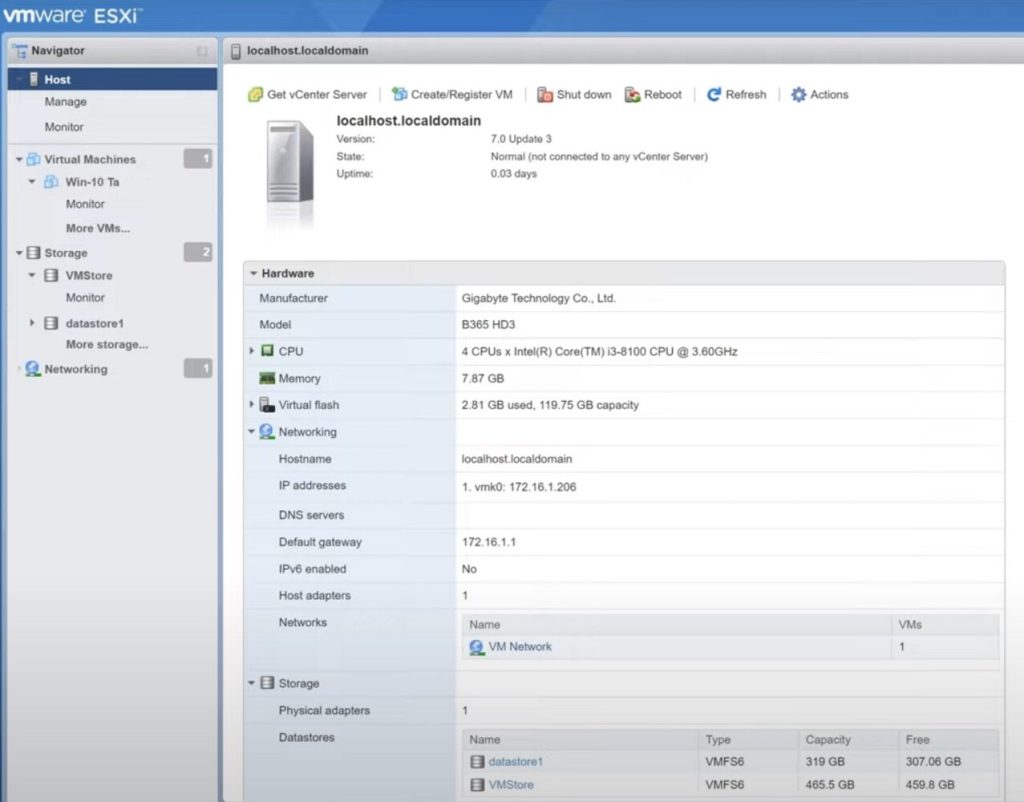Collapse the Virtual Machines tree node

(x=19, y=159)
